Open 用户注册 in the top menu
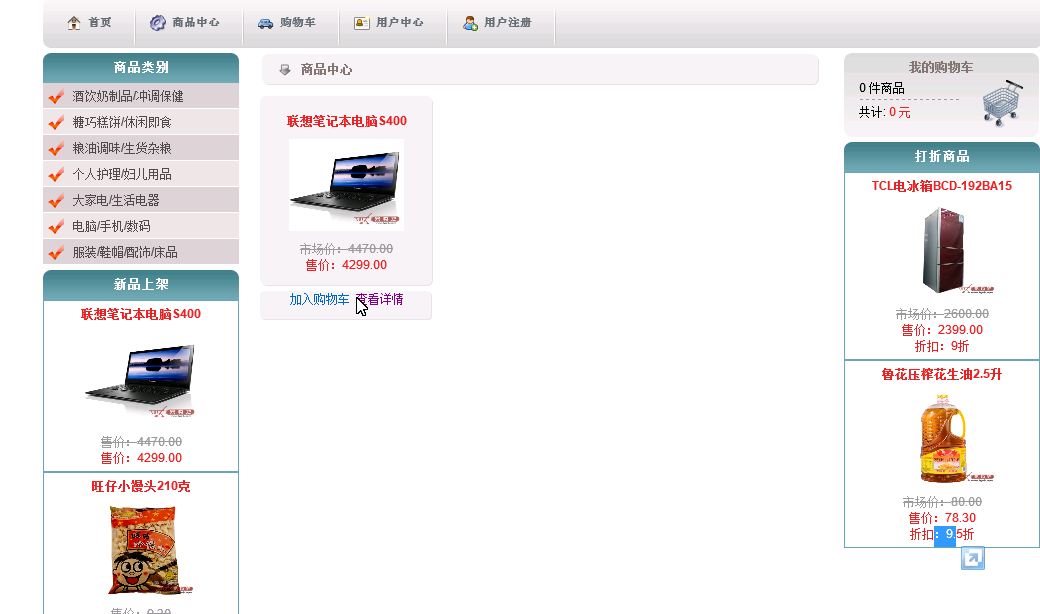 coord(507,23)
